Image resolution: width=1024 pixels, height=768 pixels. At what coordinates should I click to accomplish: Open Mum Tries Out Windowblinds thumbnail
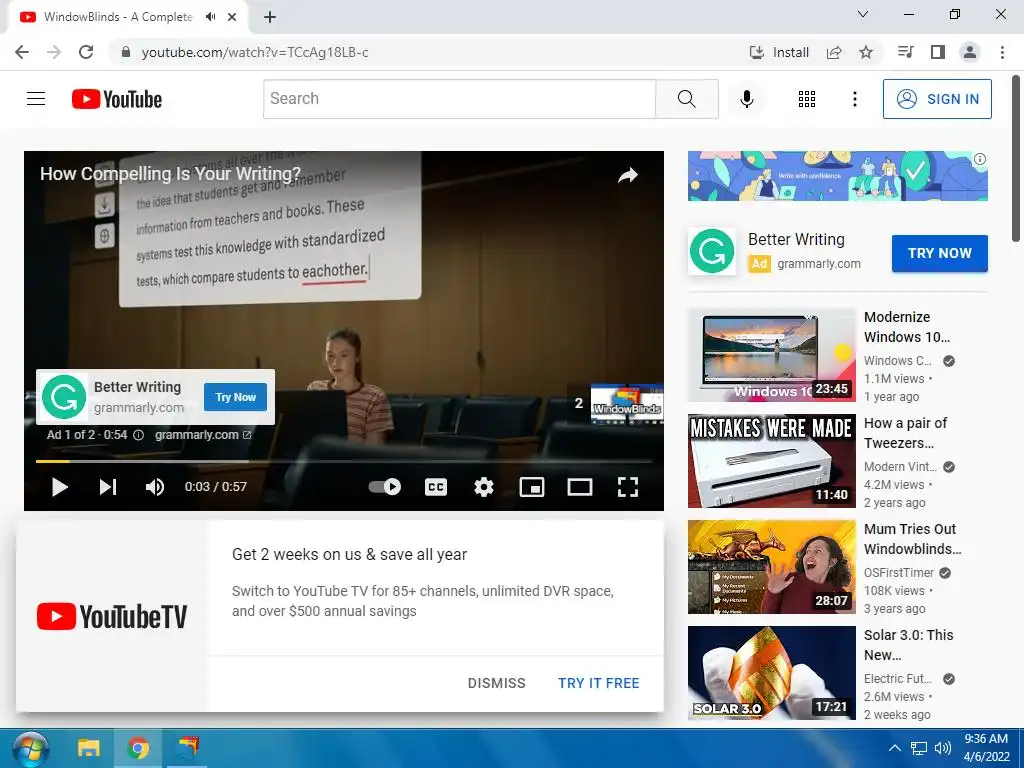(771, 567)
